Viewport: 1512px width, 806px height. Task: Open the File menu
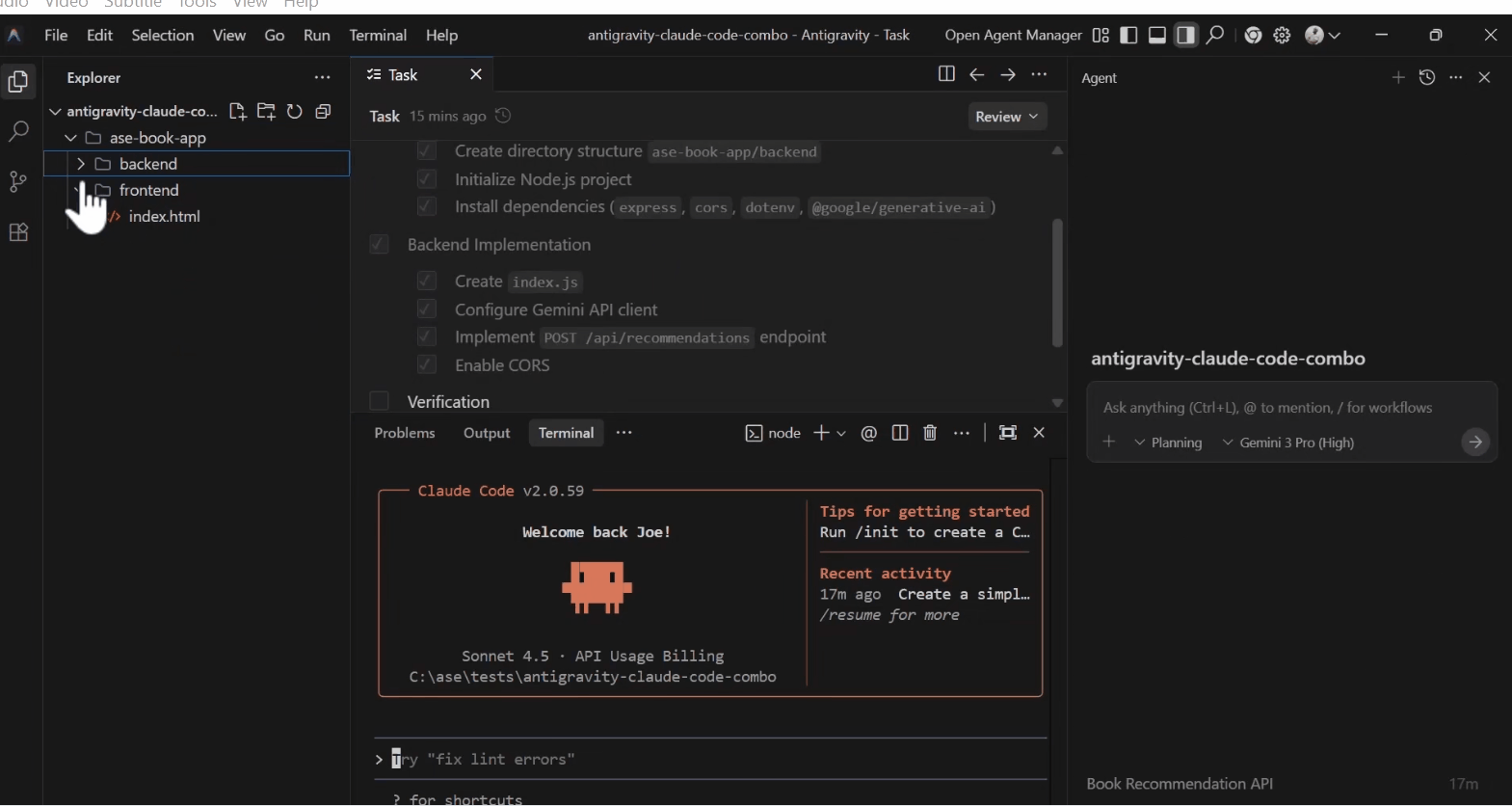[56, 36]
